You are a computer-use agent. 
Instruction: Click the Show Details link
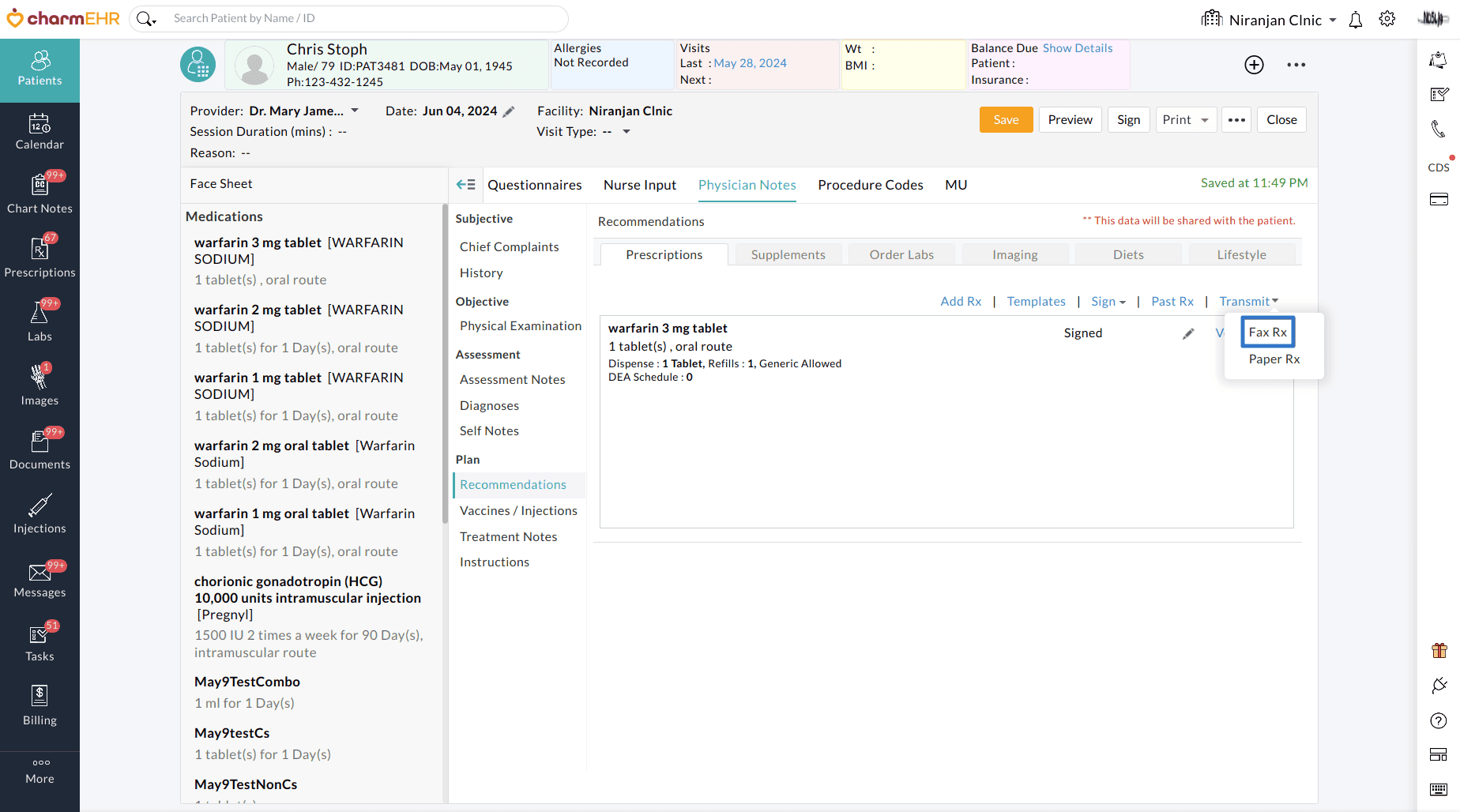click(1077, 48)
